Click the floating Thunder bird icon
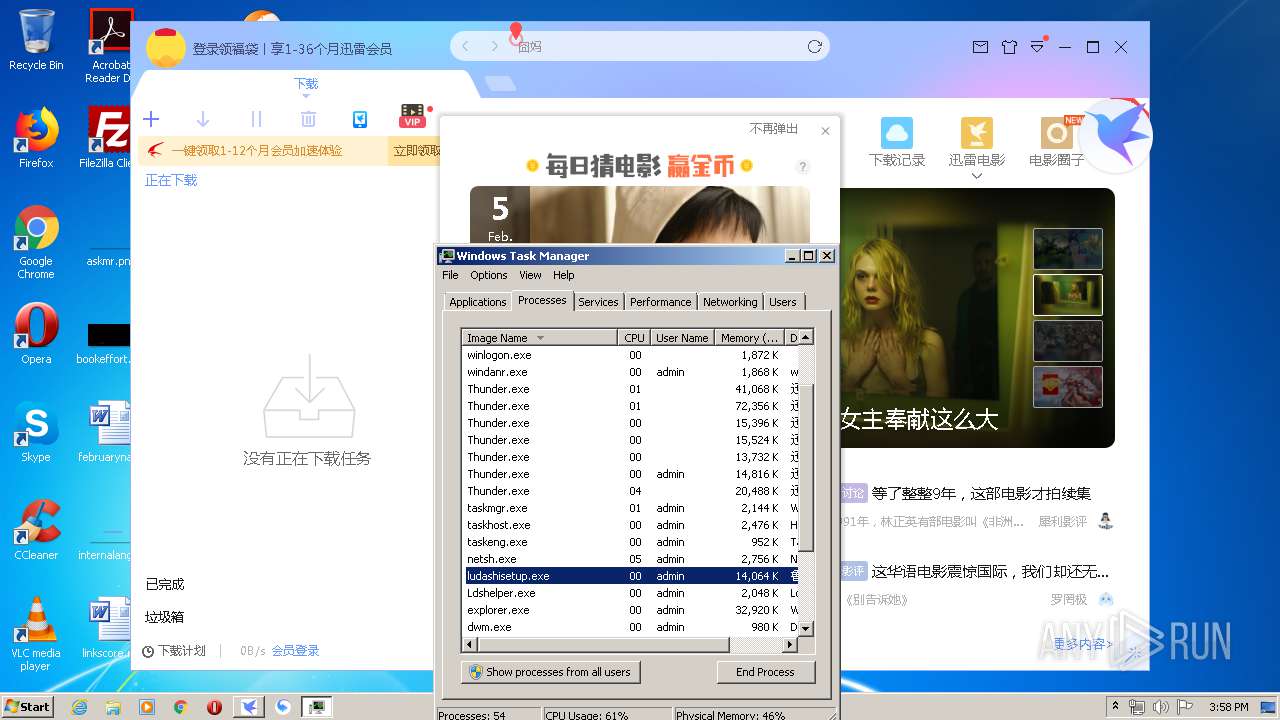Image resolution: width=1280 pixels, height=720 pixels. pos(1116,136)
